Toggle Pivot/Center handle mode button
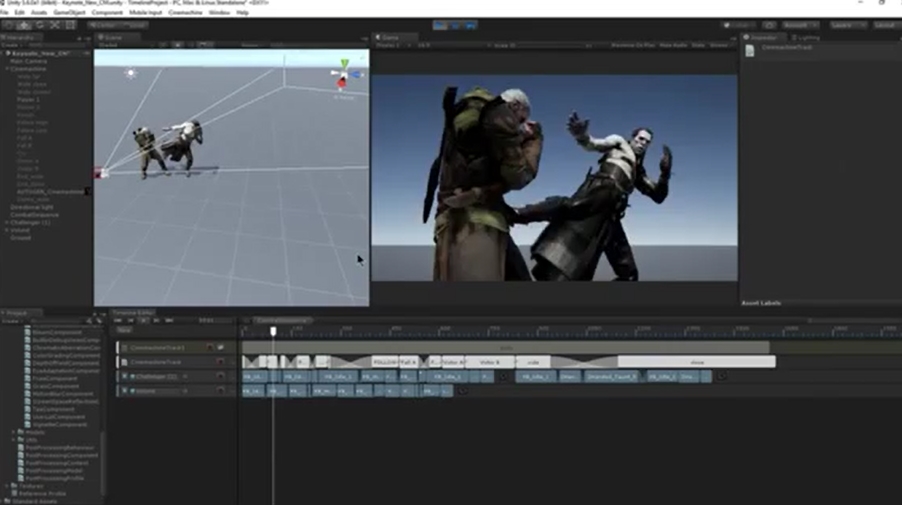This screenshot has width=902, height=505. click(102, 25)
